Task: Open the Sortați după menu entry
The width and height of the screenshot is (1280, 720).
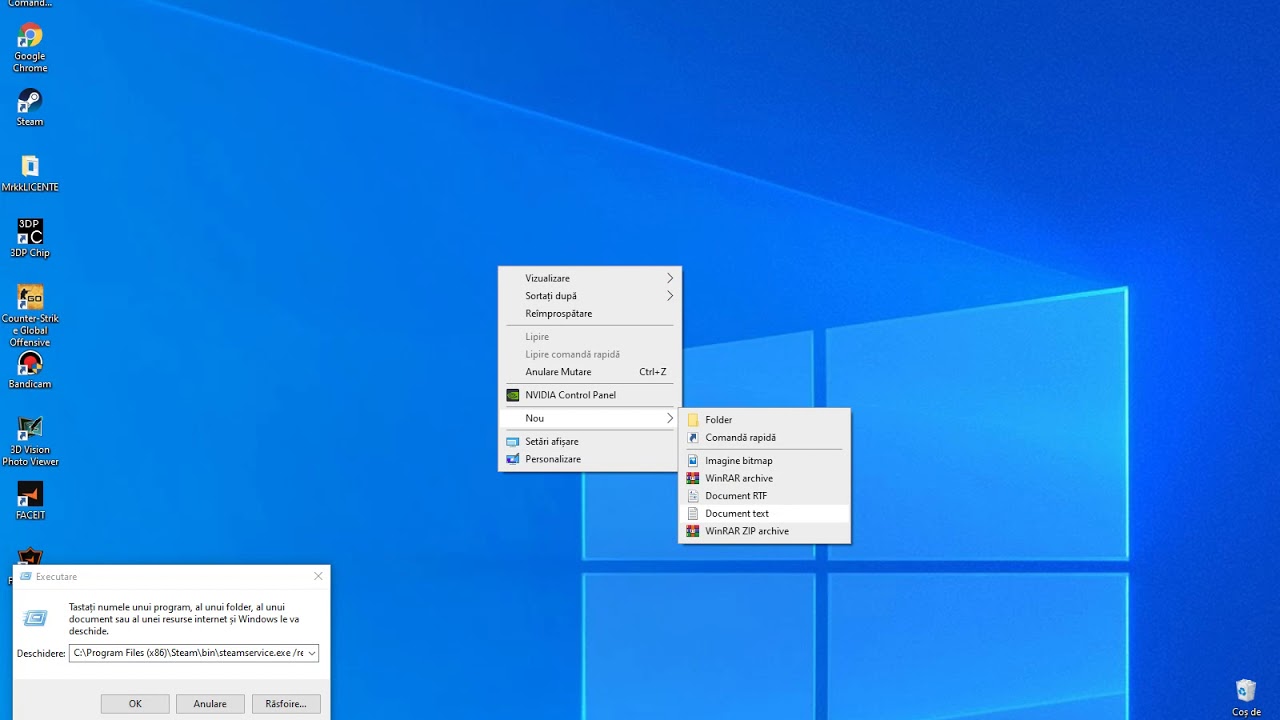Action: click(x=590, y=296)
